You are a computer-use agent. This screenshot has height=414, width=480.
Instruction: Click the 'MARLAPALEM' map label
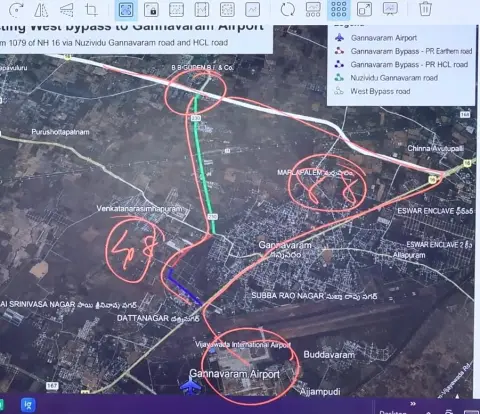299,172
